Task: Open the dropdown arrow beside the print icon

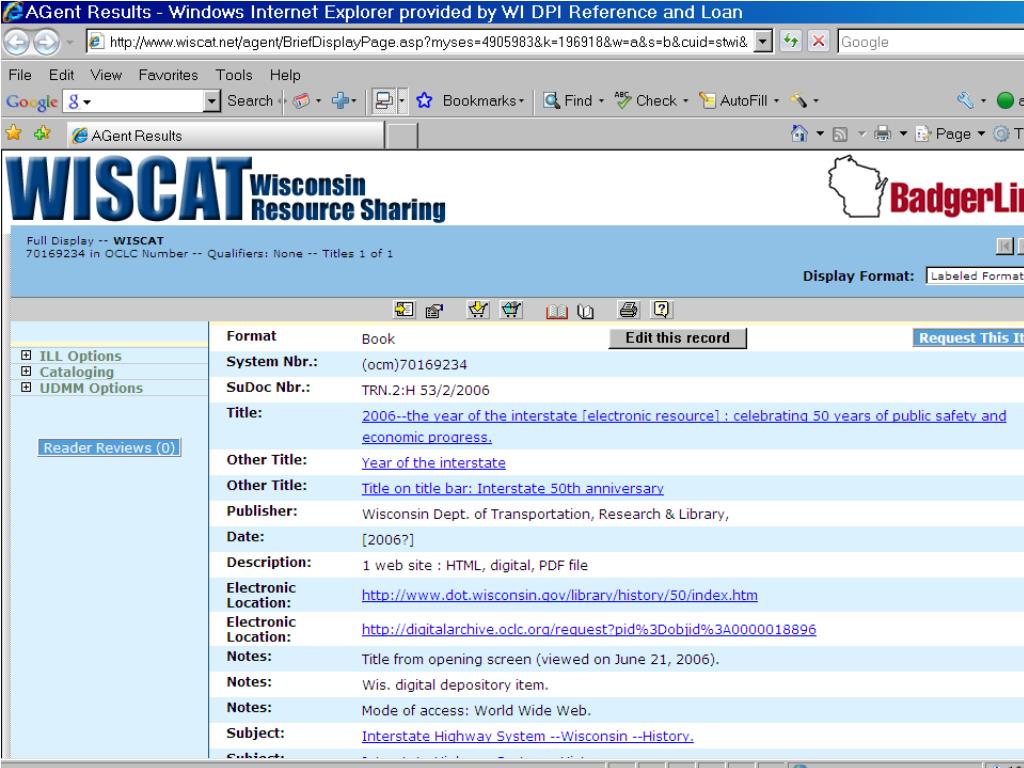Action: (903, 134)
